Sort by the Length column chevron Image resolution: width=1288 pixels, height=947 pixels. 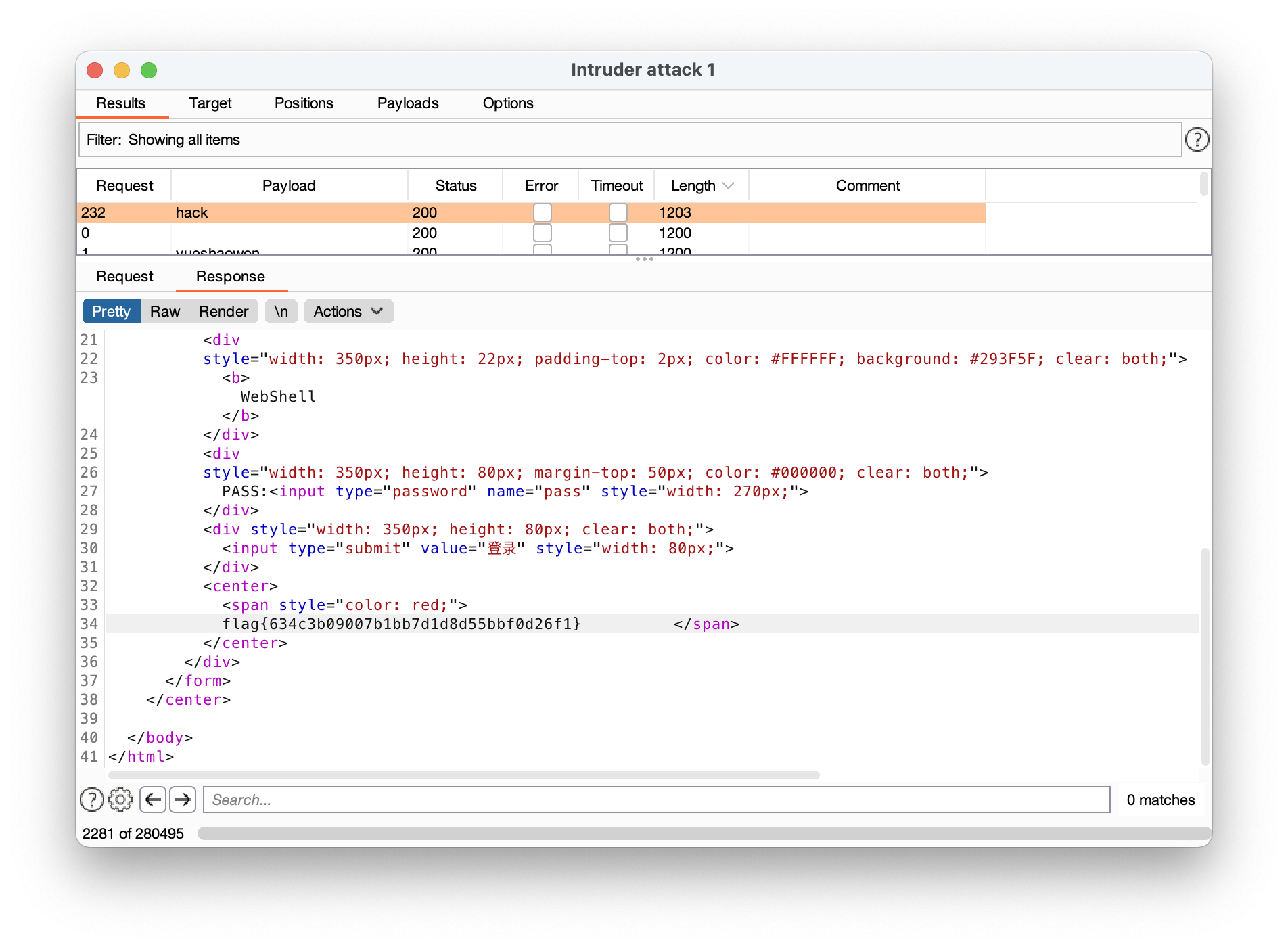(x=729, y=185)
